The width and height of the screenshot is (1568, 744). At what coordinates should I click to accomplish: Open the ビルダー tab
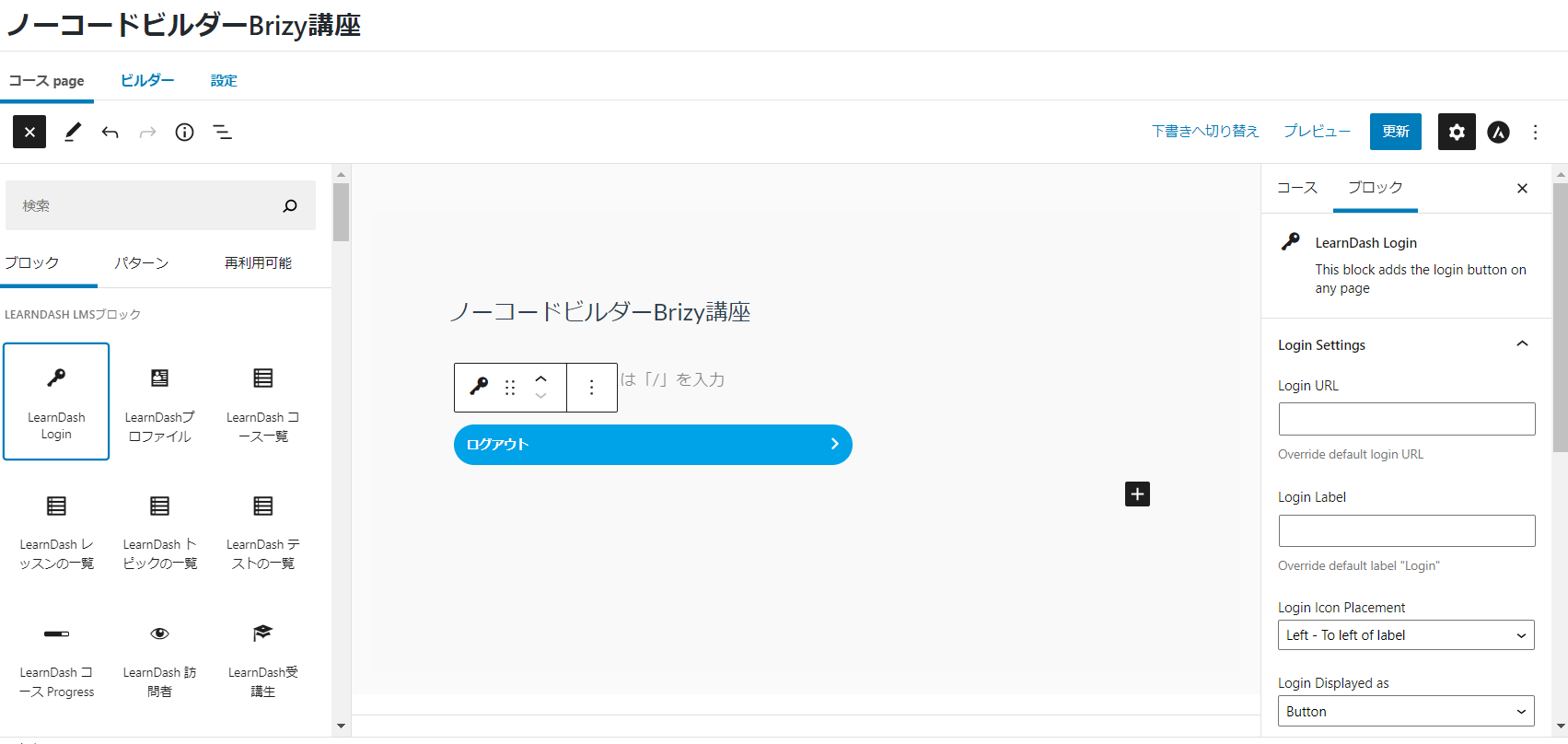147,81
